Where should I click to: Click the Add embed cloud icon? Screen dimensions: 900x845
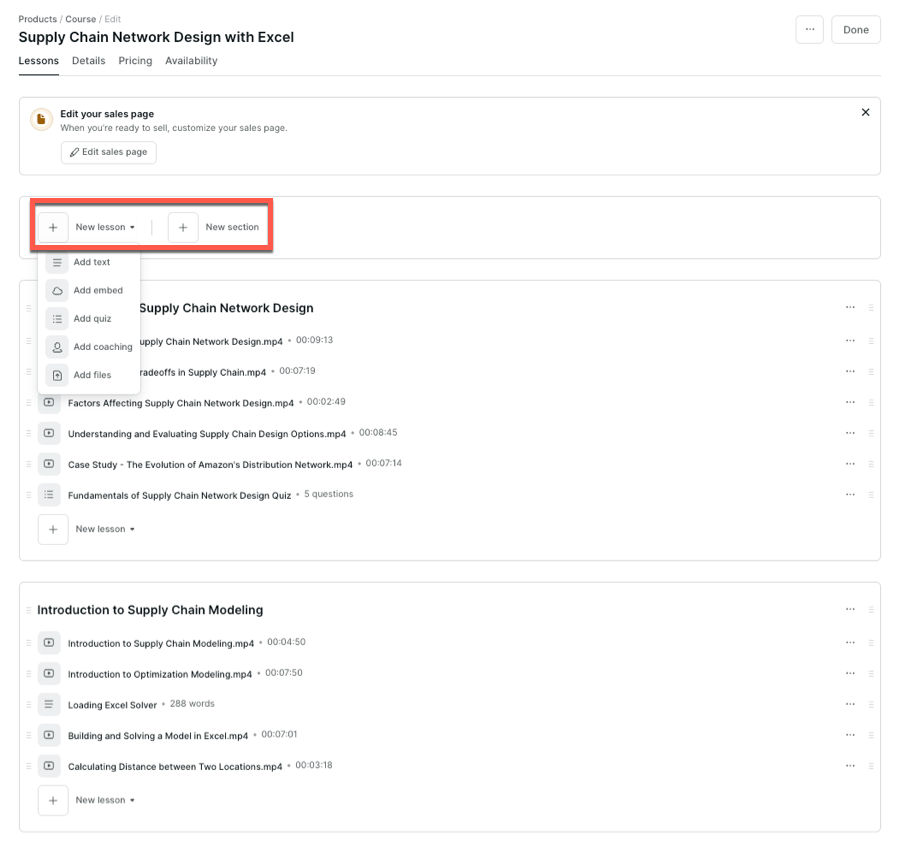pyautogui.click(x=57, y=290)
